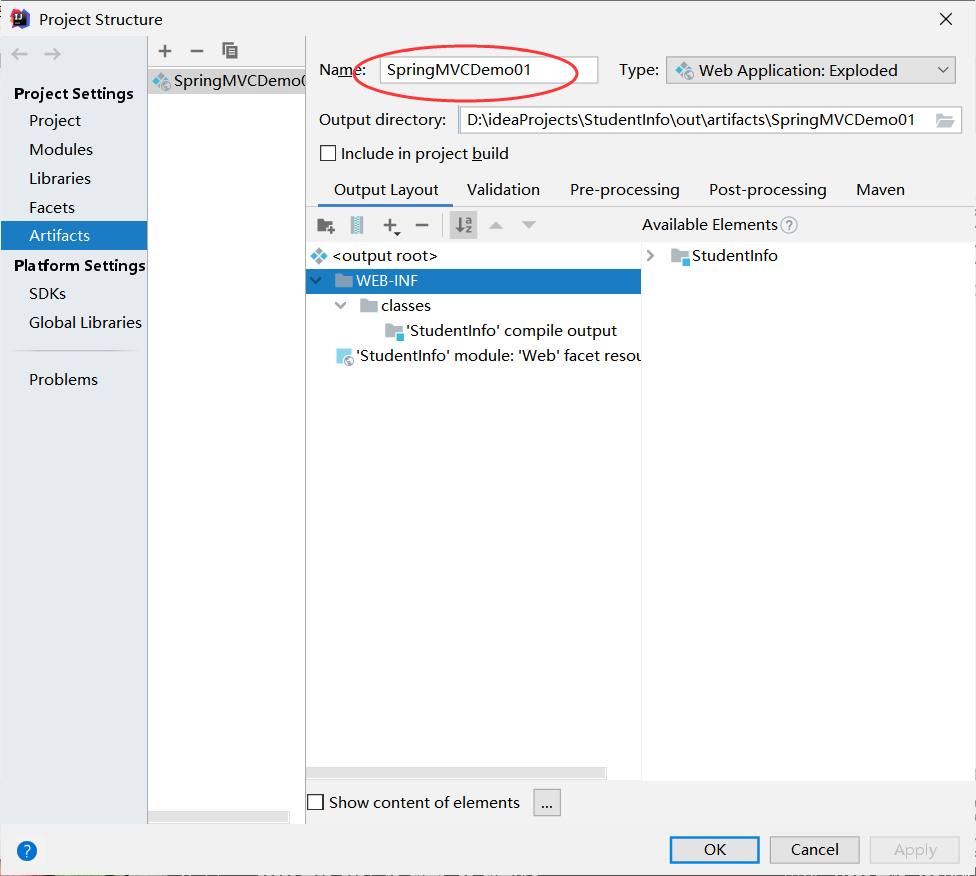The image size is (976, 876).
Task: Click the IntelliJ logo in title bar
Action: click(20, 19)
